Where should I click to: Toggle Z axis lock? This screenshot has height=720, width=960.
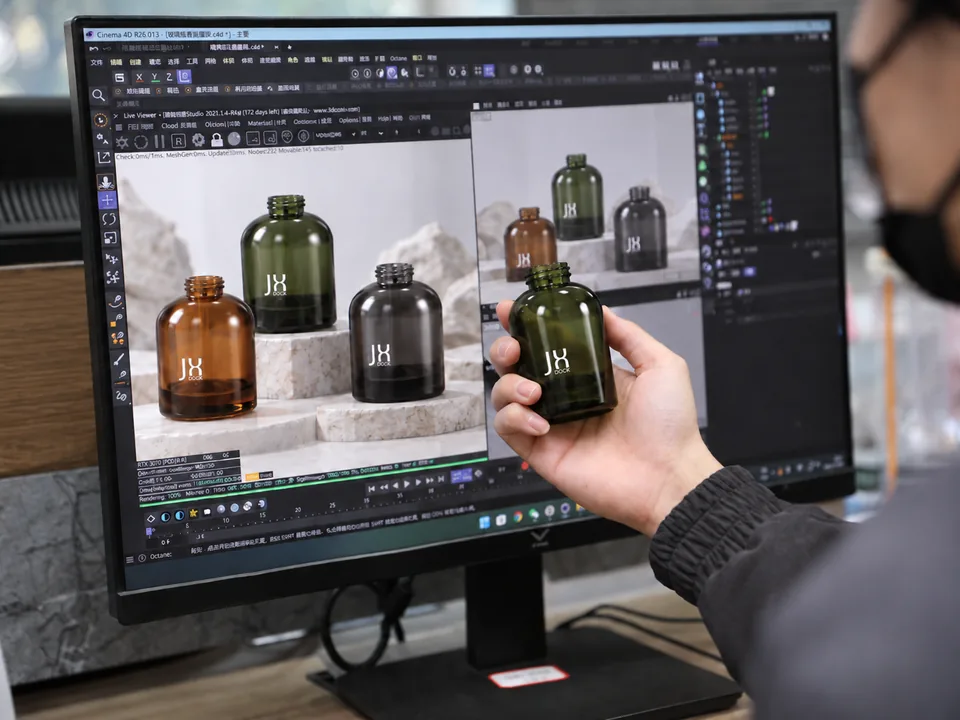click(169, 77)
